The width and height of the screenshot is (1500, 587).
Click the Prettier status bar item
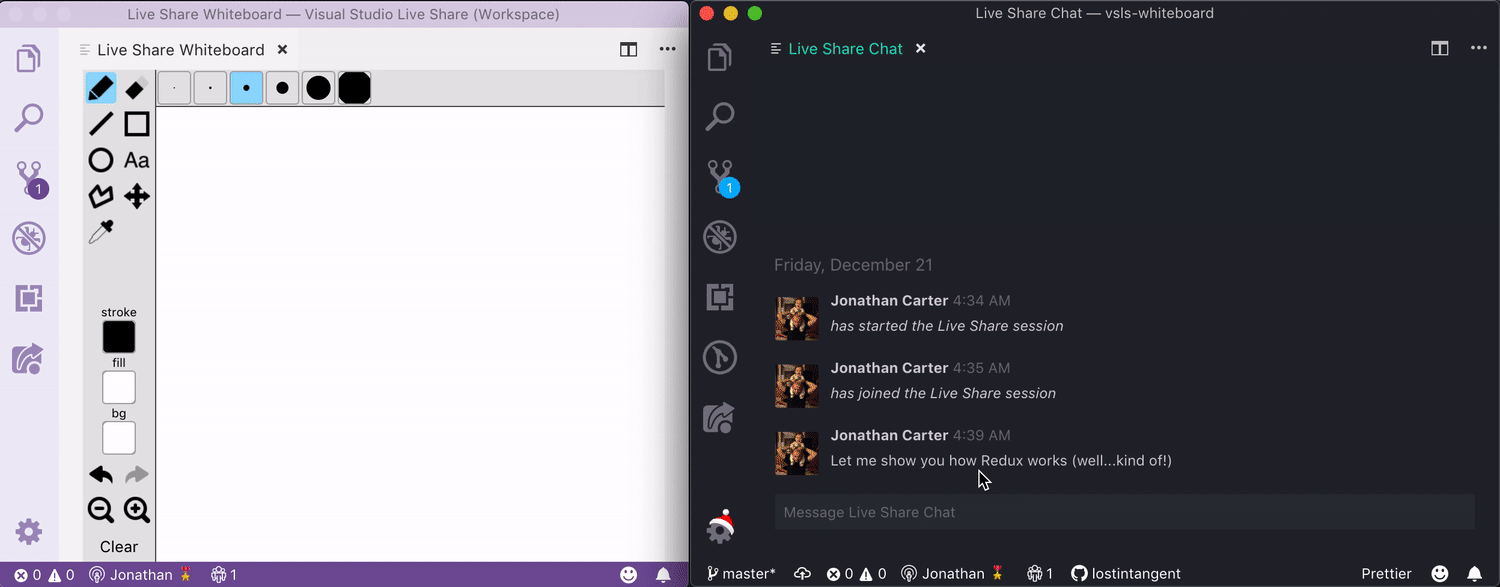(1387, 574)
